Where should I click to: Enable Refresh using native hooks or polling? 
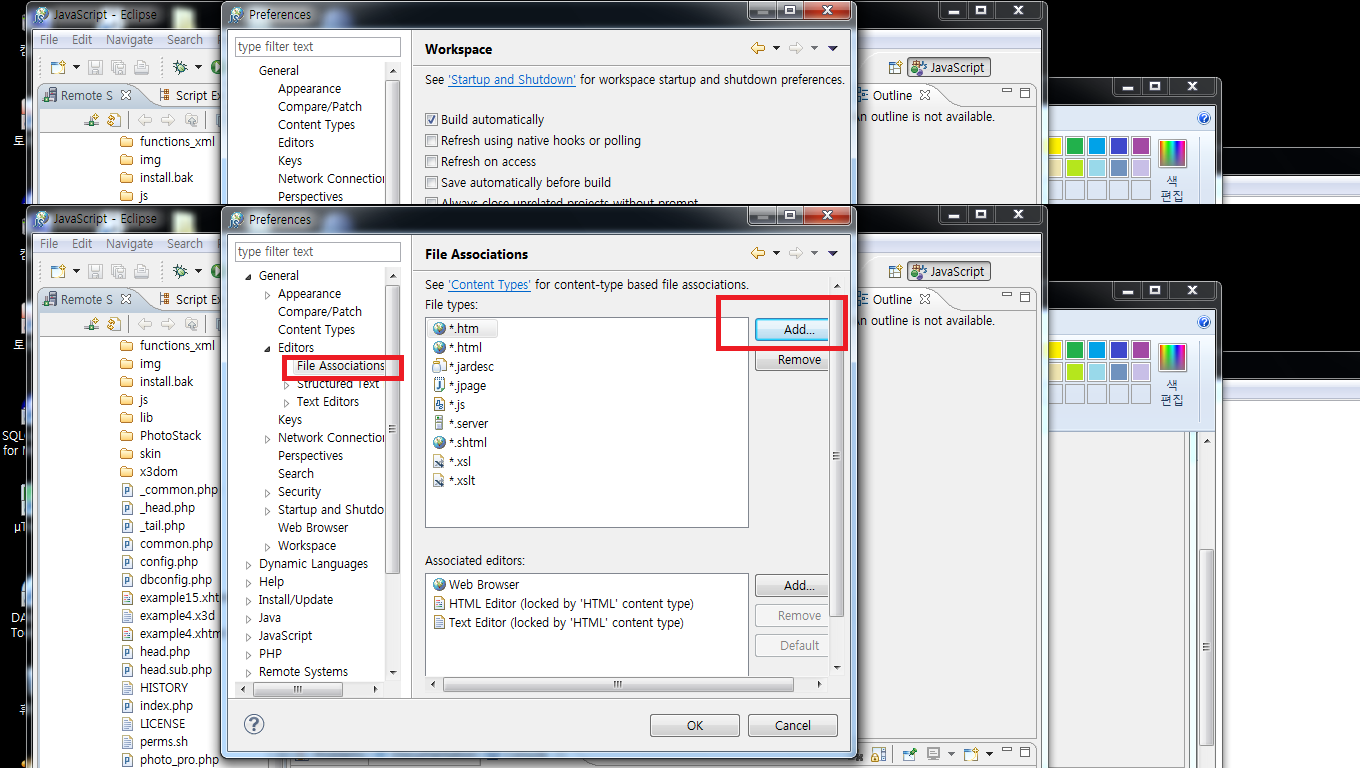pyautogui.click(x=432, y=140)
